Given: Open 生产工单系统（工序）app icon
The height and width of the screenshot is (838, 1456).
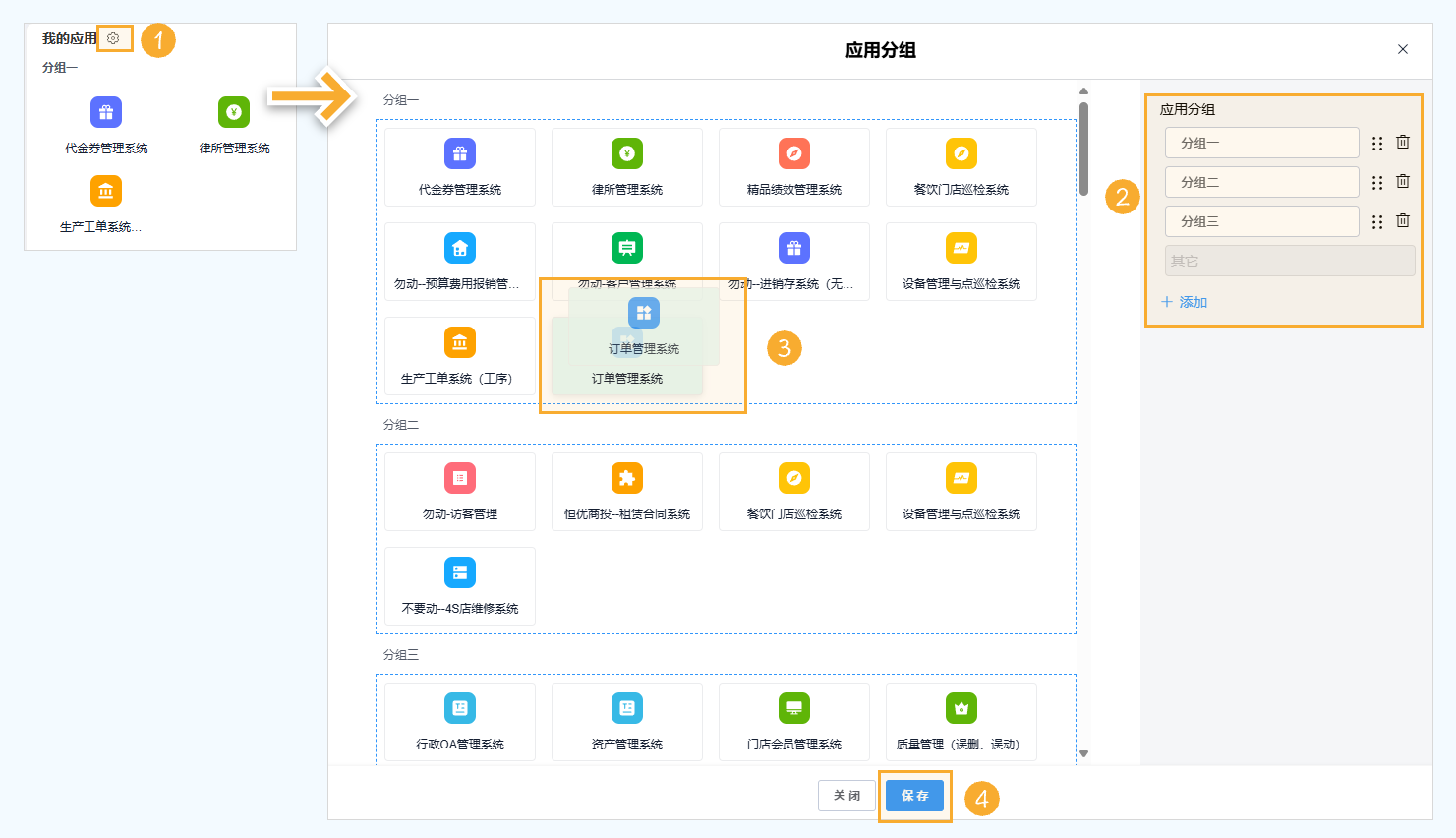Looking at the screenshot, I should click(x=459, y=356).
